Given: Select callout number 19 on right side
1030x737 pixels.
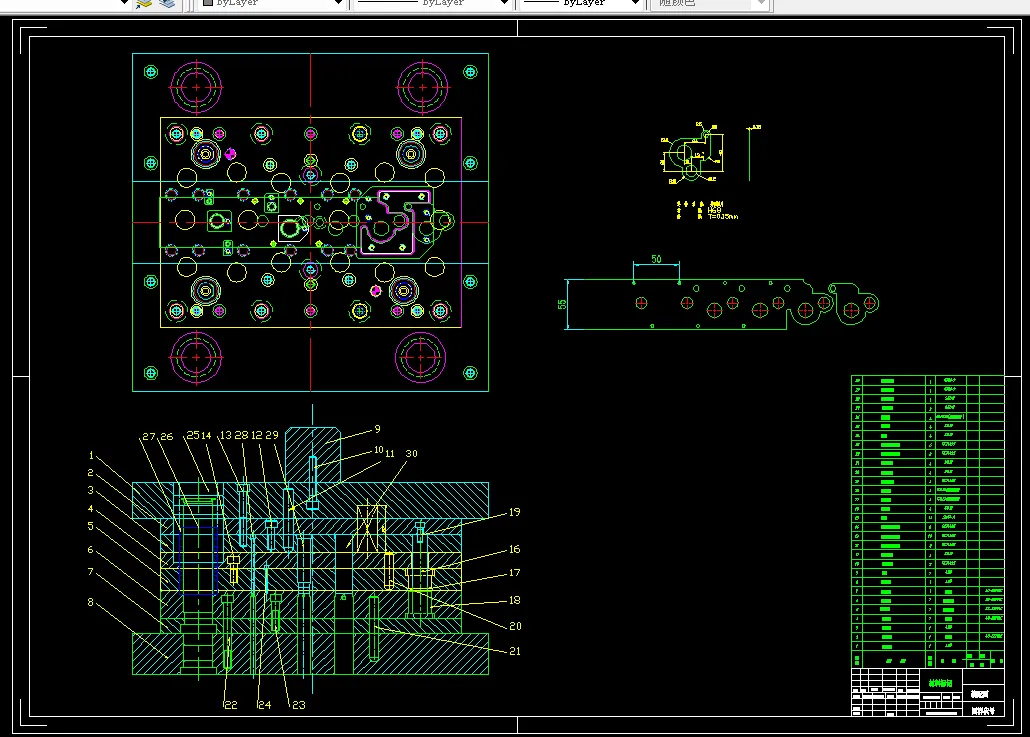Looking at the screenshot, I should click(x=514, y=512).
